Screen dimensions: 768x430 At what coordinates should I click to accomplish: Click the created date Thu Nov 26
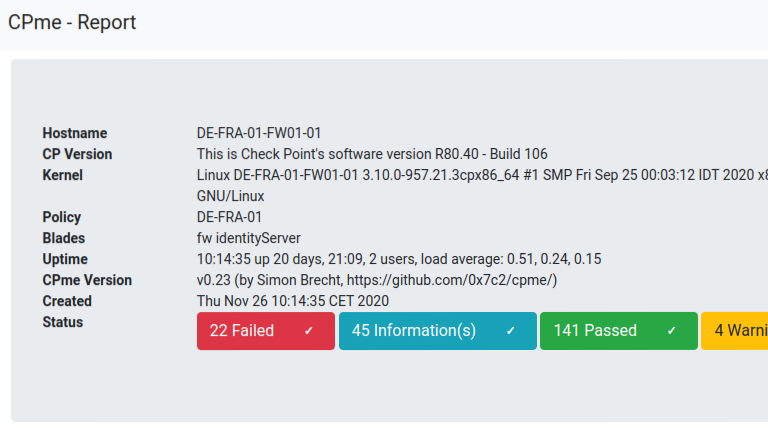tap(293, 301)
